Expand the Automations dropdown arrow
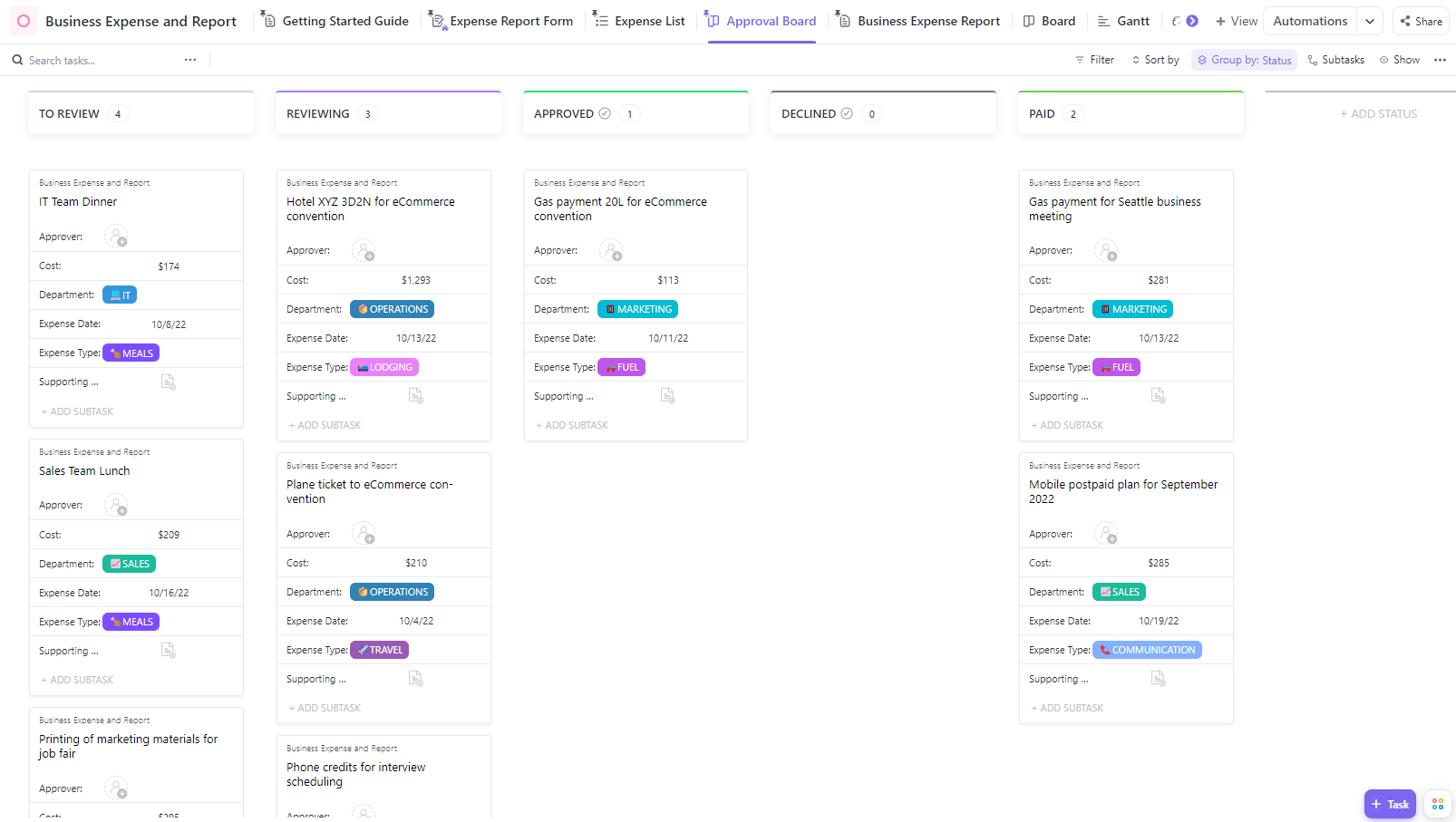1456x822 pixels. 1370,21
